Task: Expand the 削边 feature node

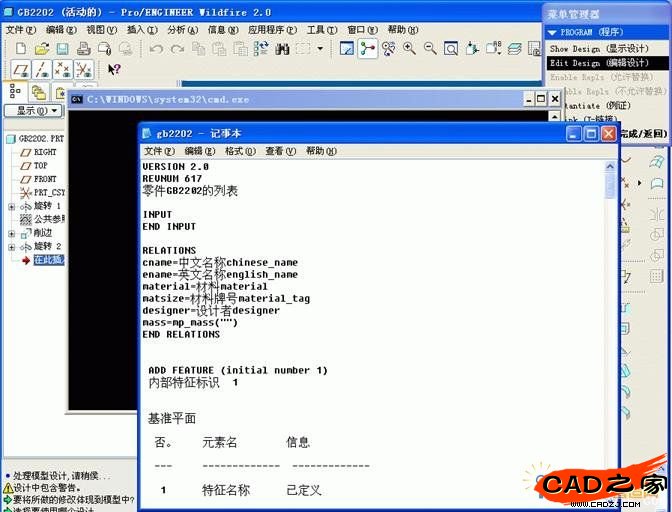Action: 12,234
